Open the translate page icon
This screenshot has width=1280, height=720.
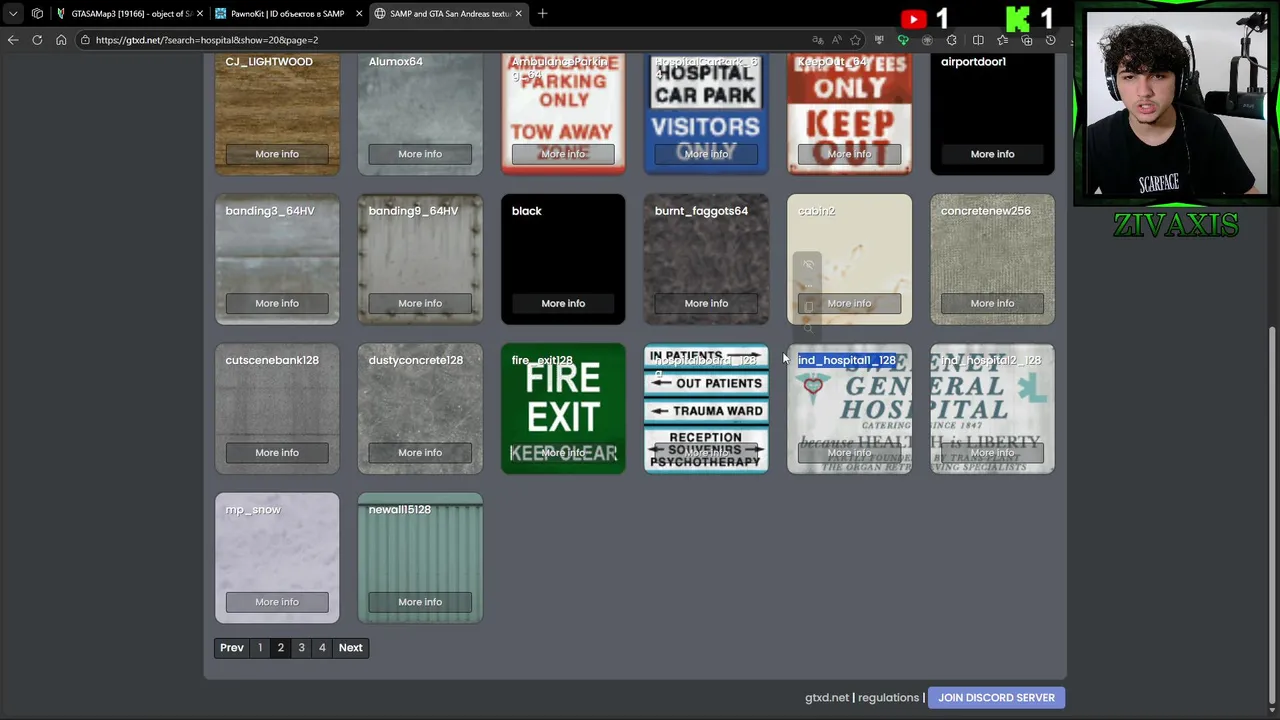[818, 40]
